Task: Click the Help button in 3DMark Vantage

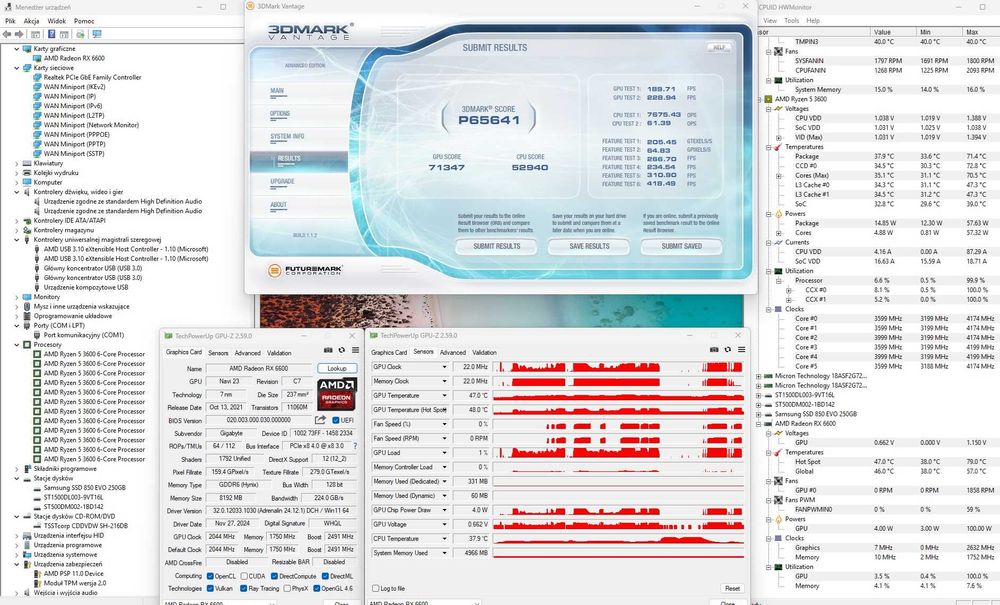Action: 719,48
